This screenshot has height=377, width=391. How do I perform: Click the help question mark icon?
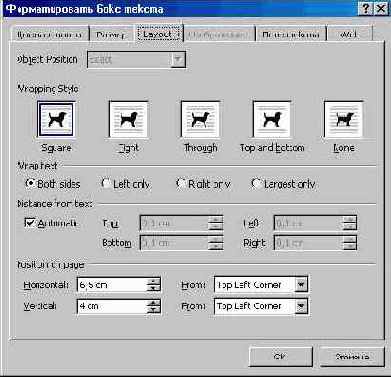coord(366,9)
